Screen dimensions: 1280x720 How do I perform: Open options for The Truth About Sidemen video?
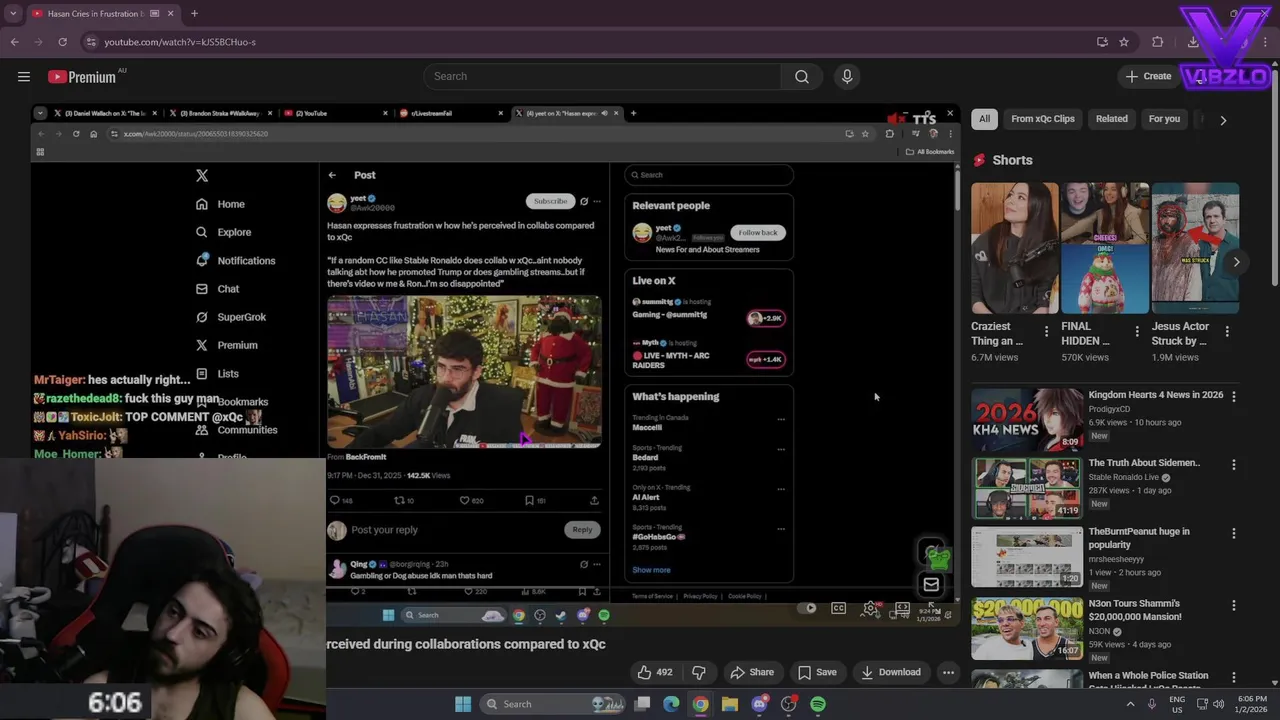[1233, 464]
